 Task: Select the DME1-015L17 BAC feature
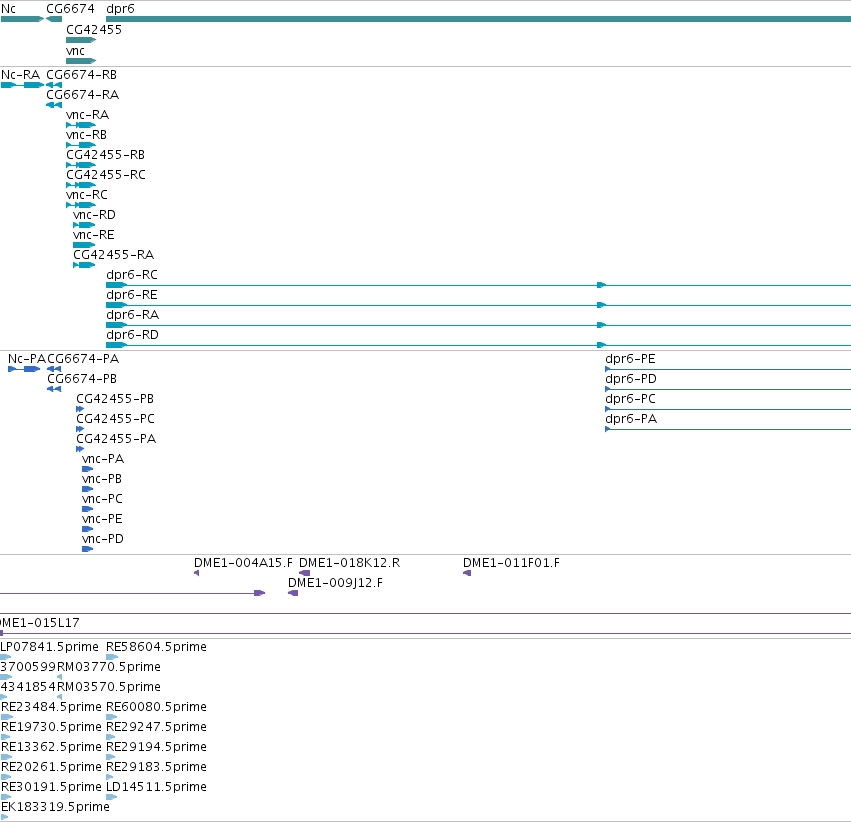click(426, 633)
